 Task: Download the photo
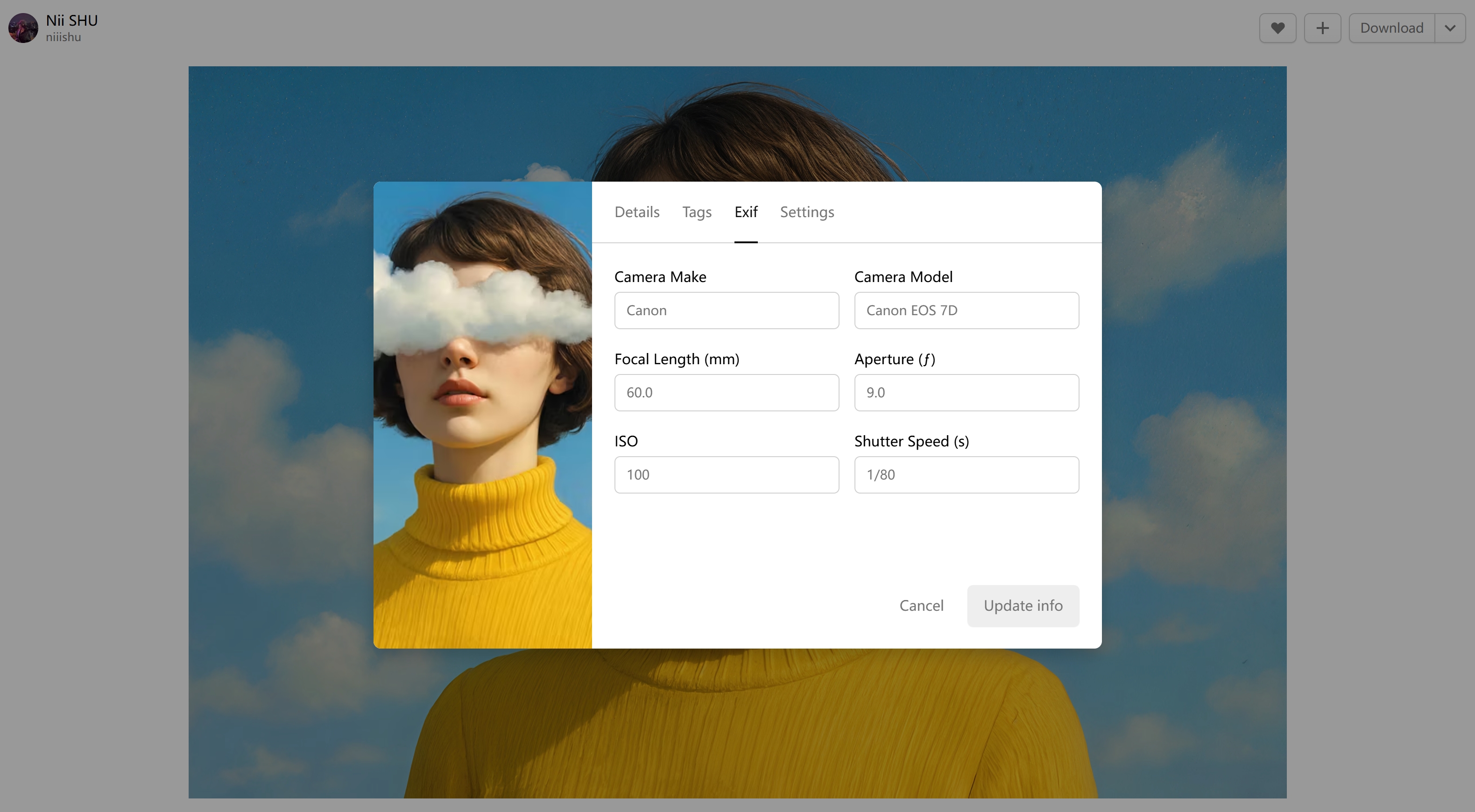click(1391, 28)
